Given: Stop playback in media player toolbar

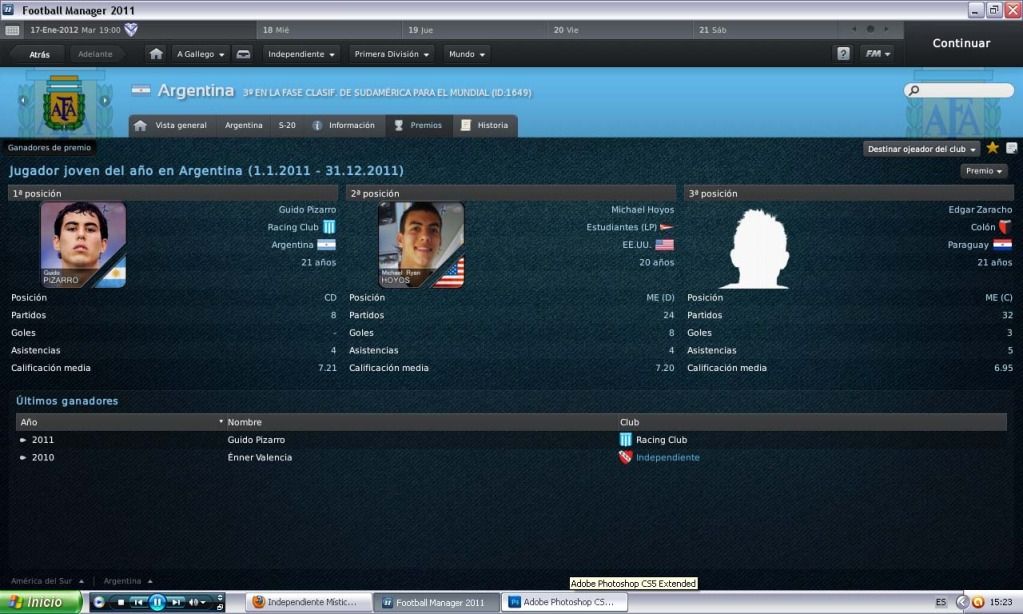Looking at the screenshot, I should pos(121,602).
